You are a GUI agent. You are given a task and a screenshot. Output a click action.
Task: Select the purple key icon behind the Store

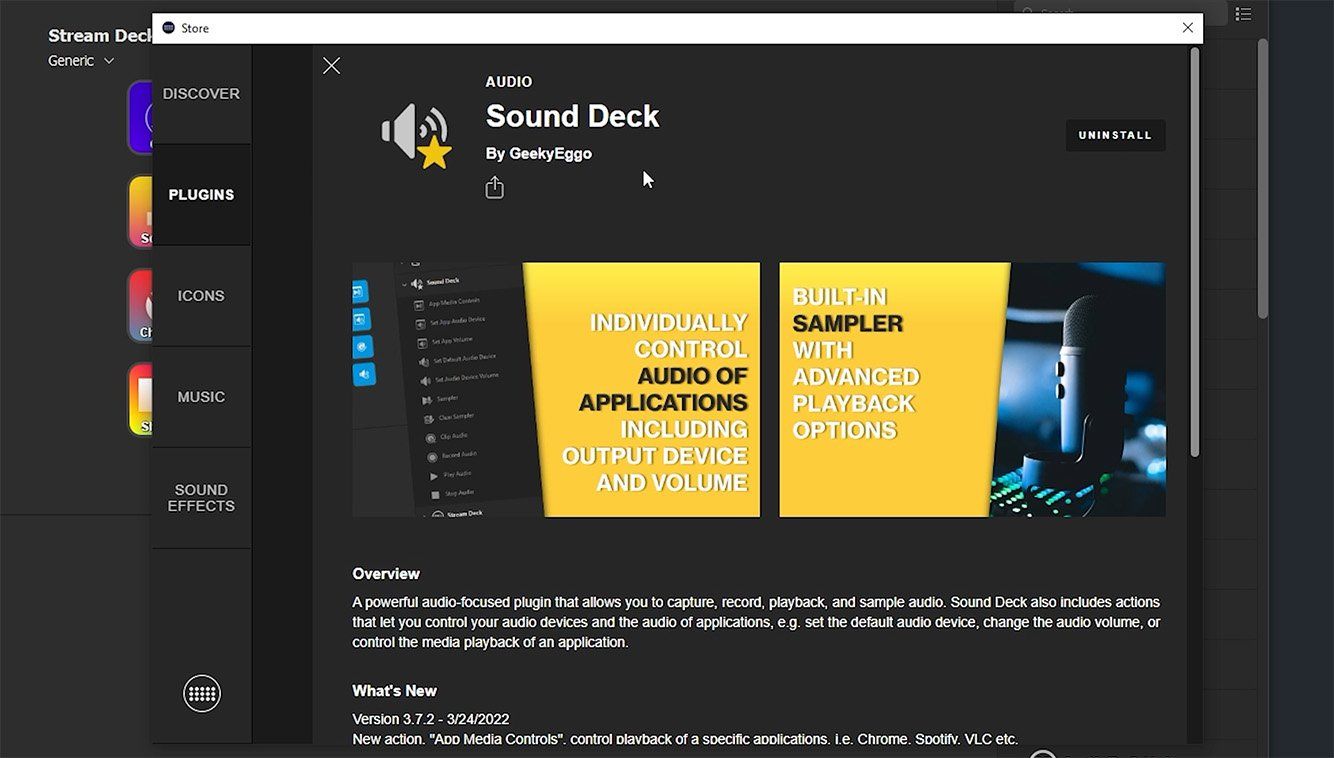140,117
